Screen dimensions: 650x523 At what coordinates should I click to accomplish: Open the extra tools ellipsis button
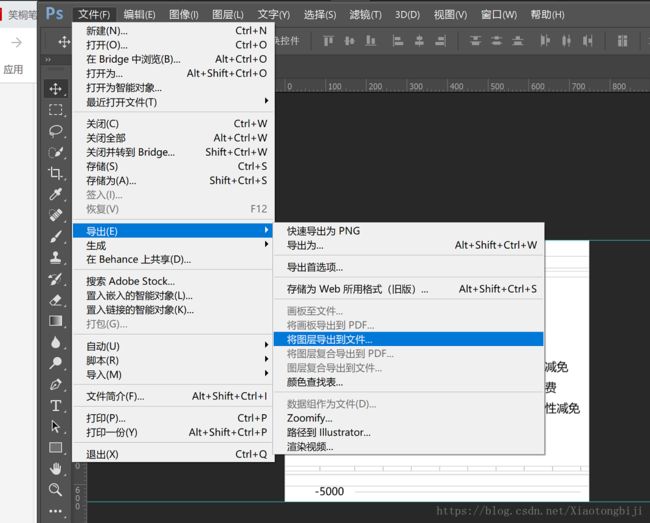[x=56, y=511]
